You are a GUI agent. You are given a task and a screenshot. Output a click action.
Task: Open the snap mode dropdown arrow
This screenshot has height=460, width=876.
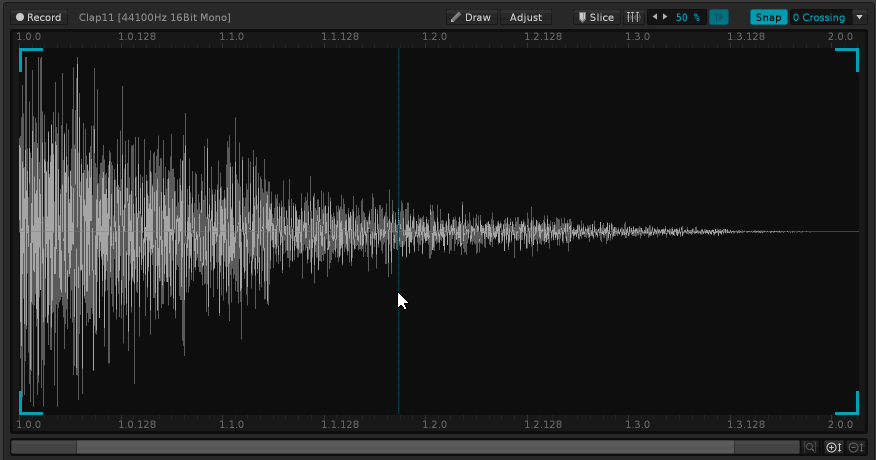[x=858, y=17]
